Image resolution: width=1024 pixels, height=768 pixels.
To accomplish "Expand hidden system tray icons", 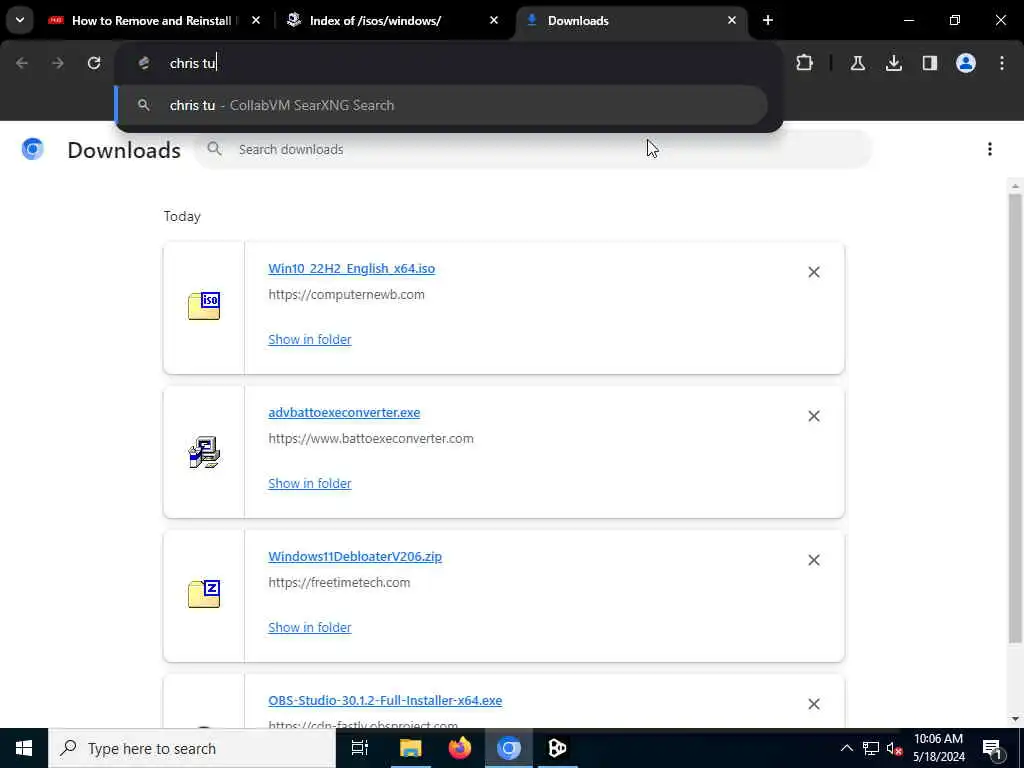I will coord(846,748).
